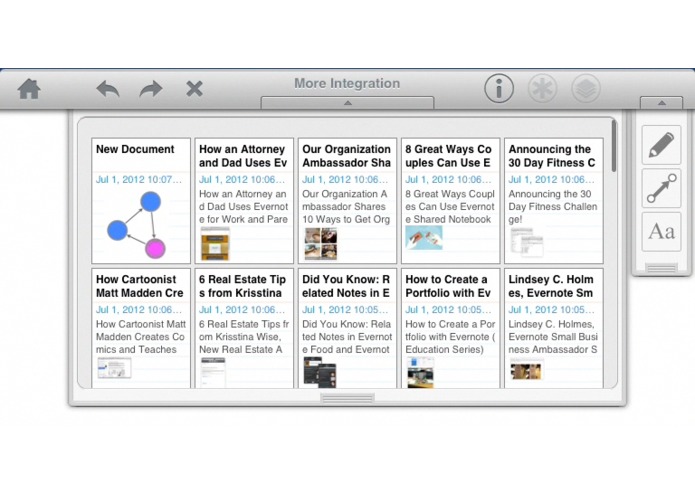Click the 30 Day Fitness note's screenshot image

527,242
